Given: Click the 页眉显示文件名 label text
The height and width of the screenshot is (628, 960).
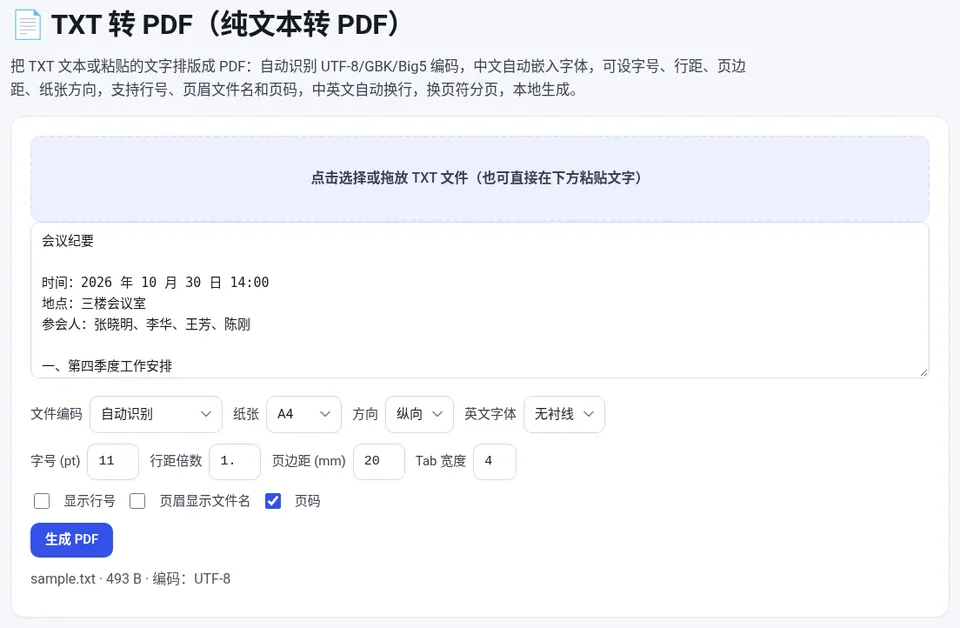Looking at the screenshot, I should pyautogui.click(x=205, y=501).
